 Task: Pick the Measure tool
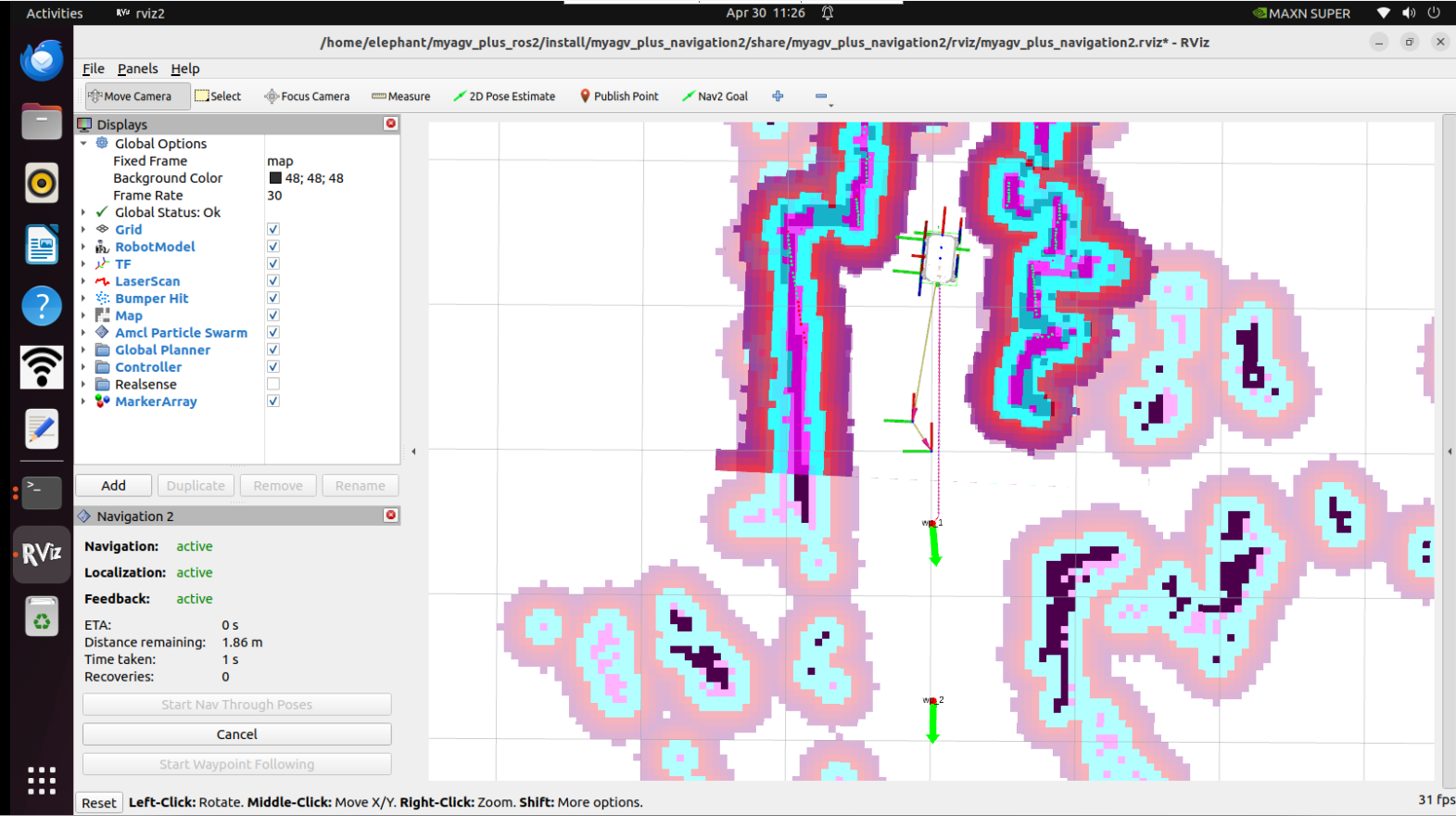pyautogui.click(x=400, y=96)
